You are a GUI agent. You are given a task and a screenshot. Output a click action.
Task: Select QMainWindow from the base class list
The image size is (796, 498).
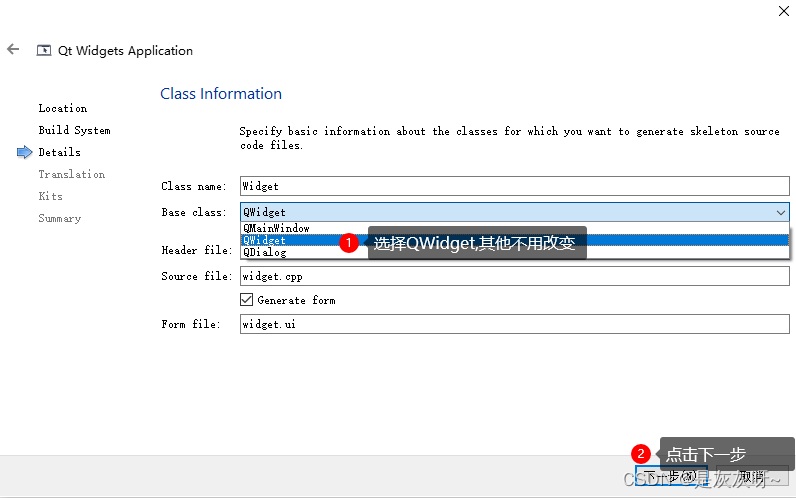coord(276,228)
